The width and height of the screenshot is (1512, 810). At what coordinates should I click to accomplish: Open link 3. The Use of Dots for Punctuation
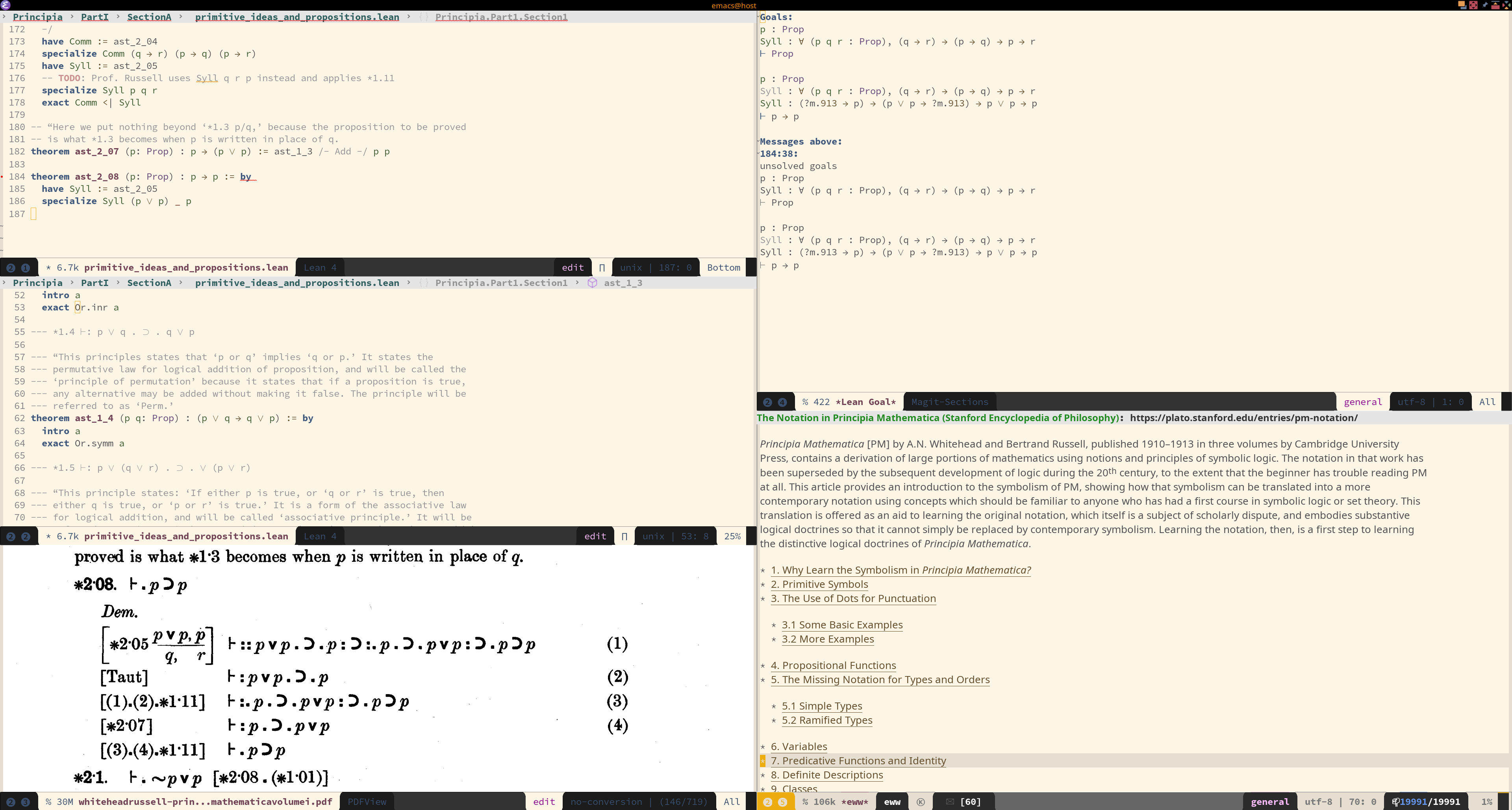tap(853, 598)
